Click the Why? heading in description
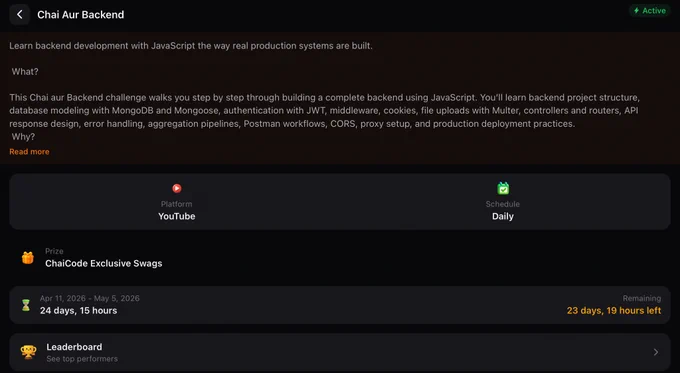Viewport: 680px width, 373px height. tap(23, 137)
